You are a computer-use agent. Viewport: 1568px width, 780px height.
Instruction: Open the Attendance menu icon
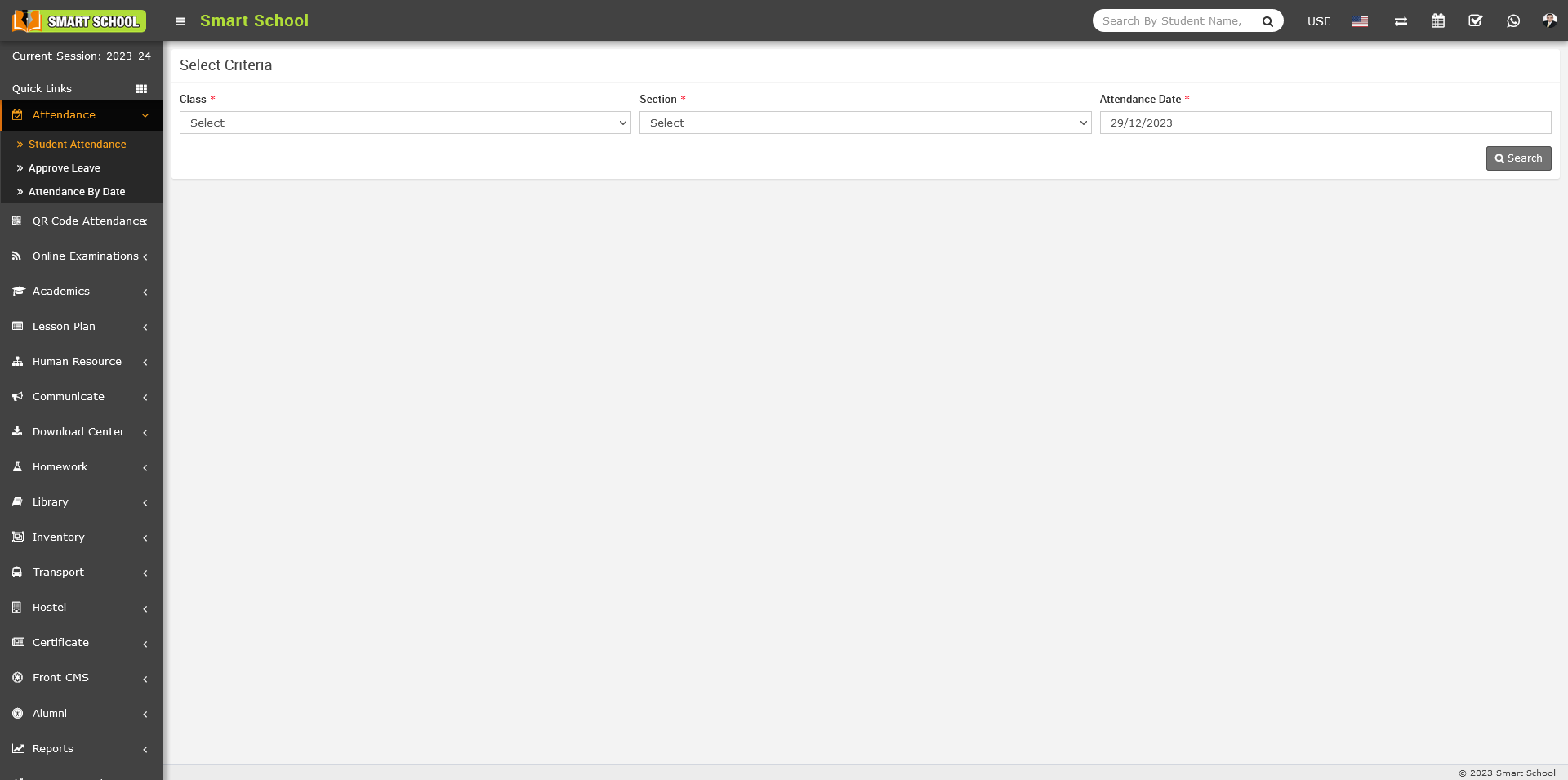point(17,115)
